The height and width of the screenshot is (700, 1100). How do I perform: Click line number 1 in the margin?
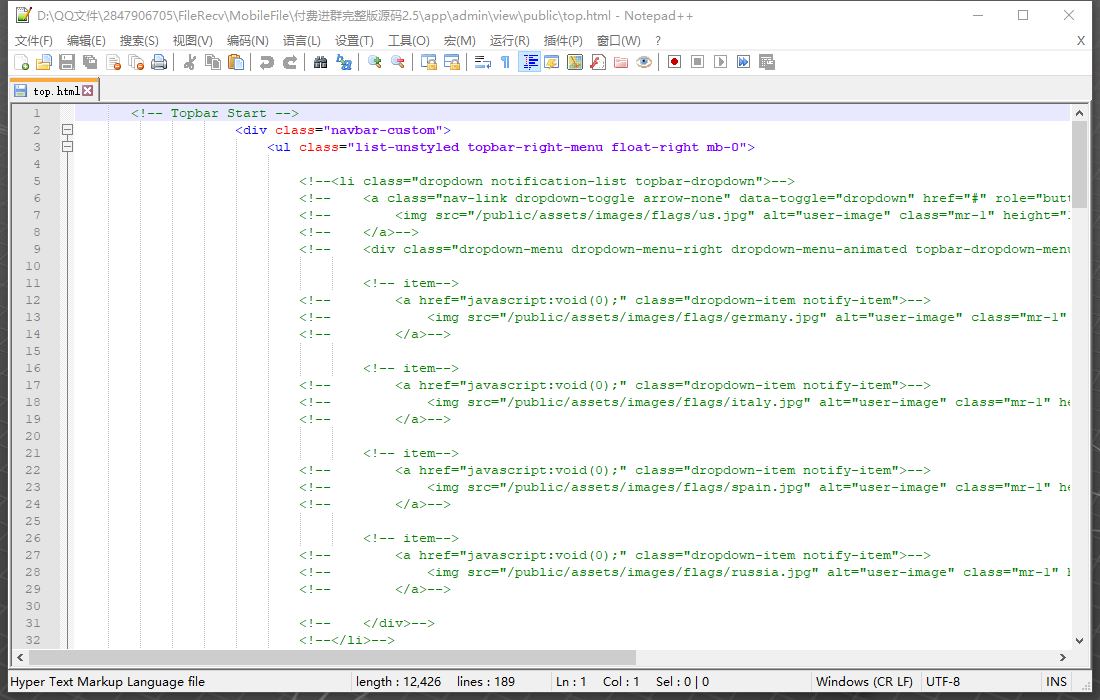tap(36, 113)
